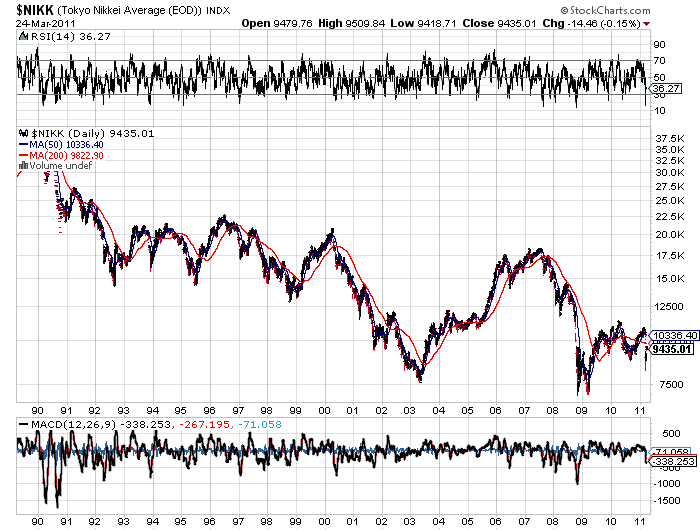This screenshot has width=700, height=530.
Task: Click the Chg value -14.46 (-0.15%)
Action: point(604,23)
